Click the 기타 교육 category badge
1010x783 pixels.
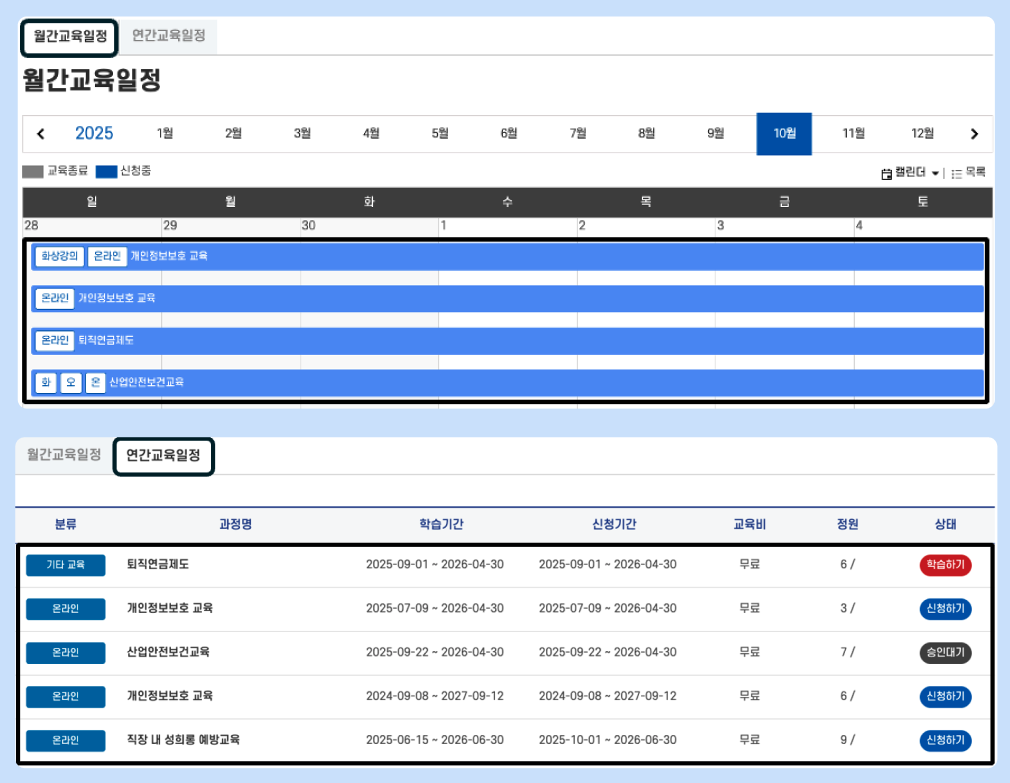coord(65,564)
